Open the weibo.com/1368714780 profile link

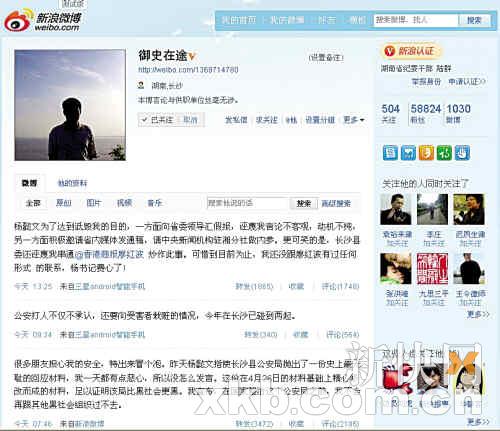tap(188, 70)
